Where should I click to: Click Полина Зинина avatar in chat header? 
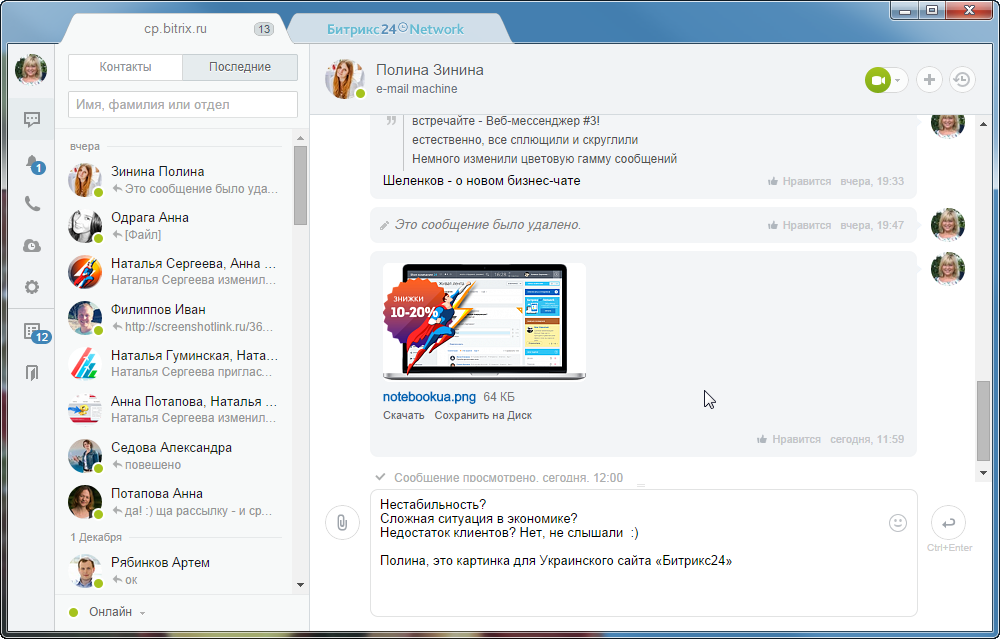point(345,79)
